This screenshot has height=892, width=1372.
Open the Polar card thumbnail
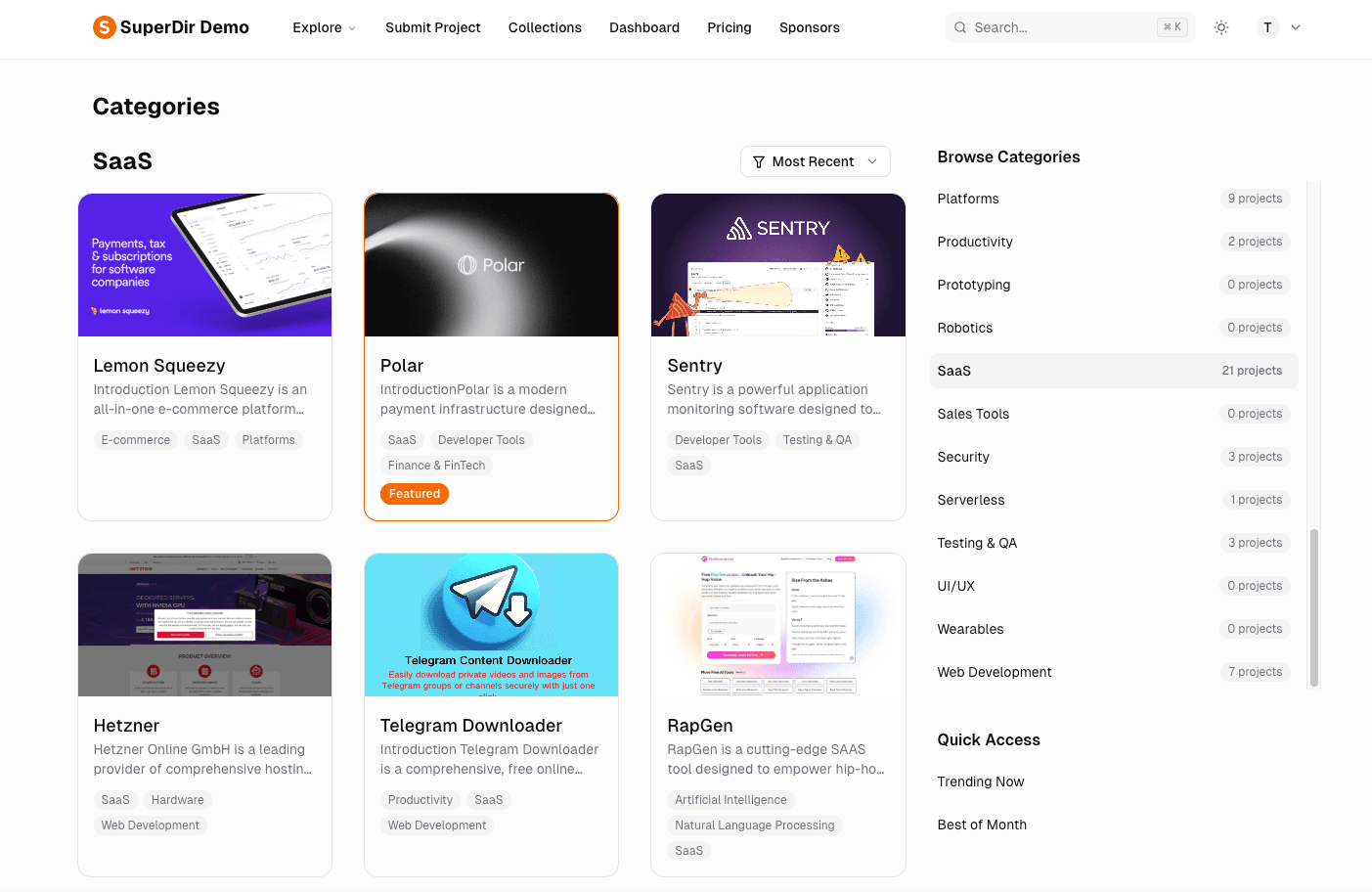click(x=491, y=265)
